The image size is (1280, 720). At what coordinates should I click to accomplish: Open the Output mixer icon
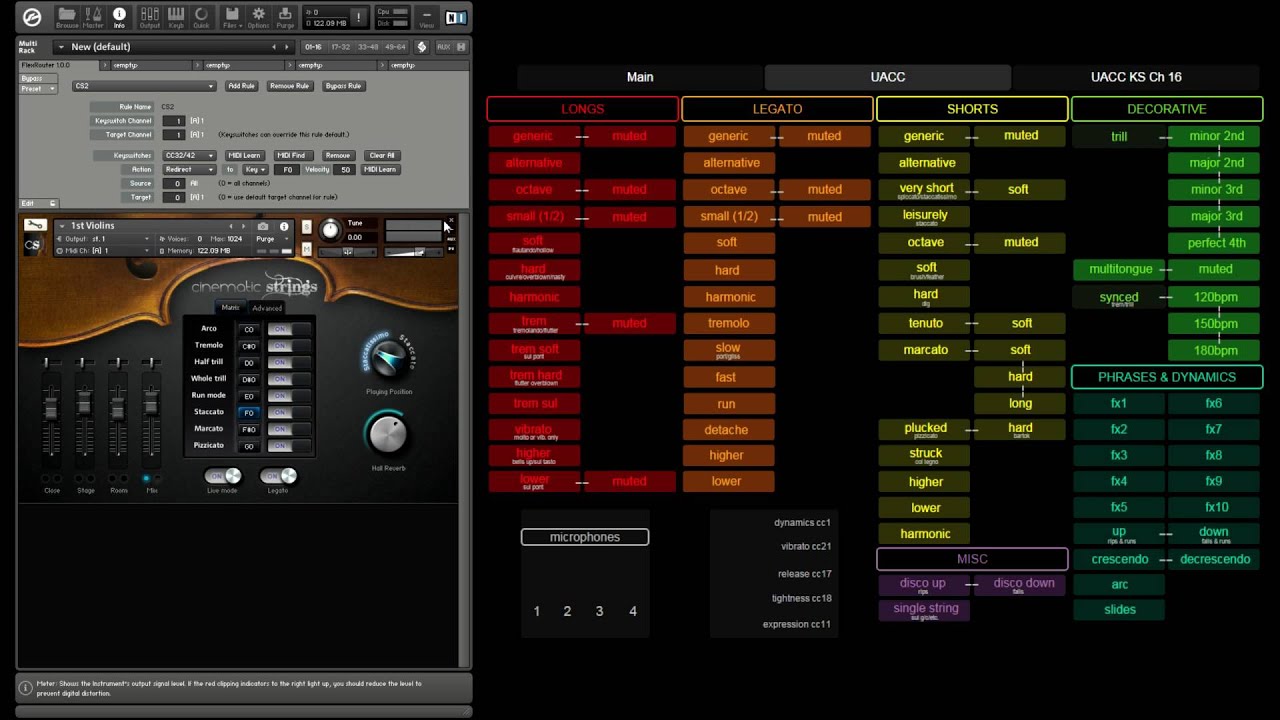click(150, 16)
